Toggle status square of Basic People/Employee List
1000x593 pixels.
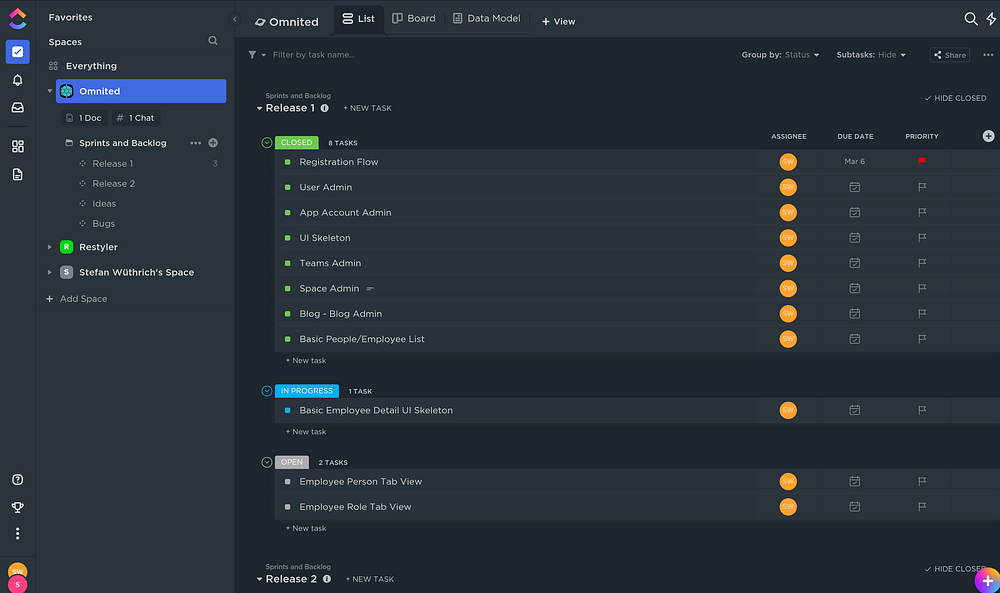[288, 339]
